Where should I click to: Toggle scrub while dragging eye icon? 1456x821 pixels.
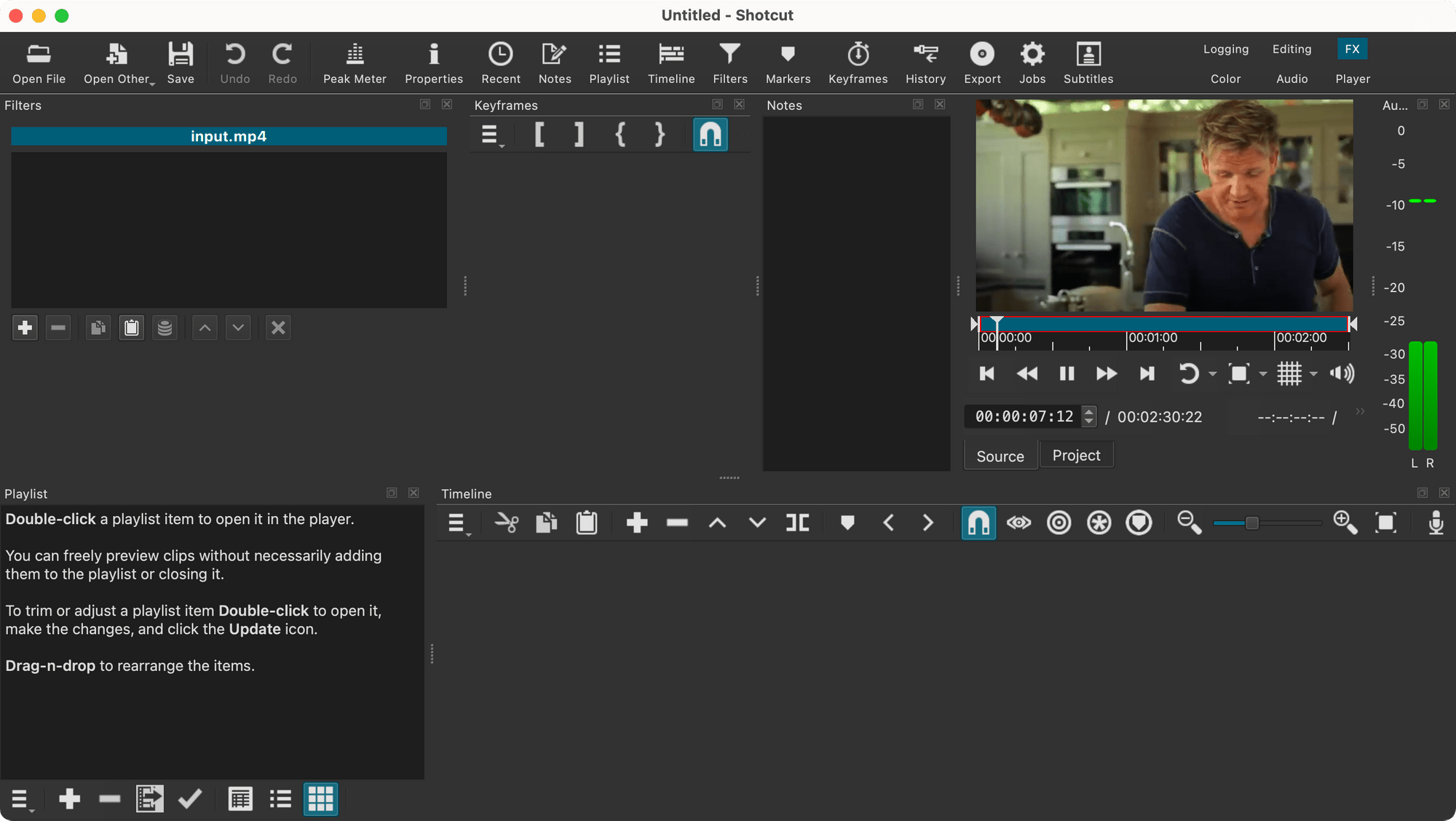[1018, 523]
